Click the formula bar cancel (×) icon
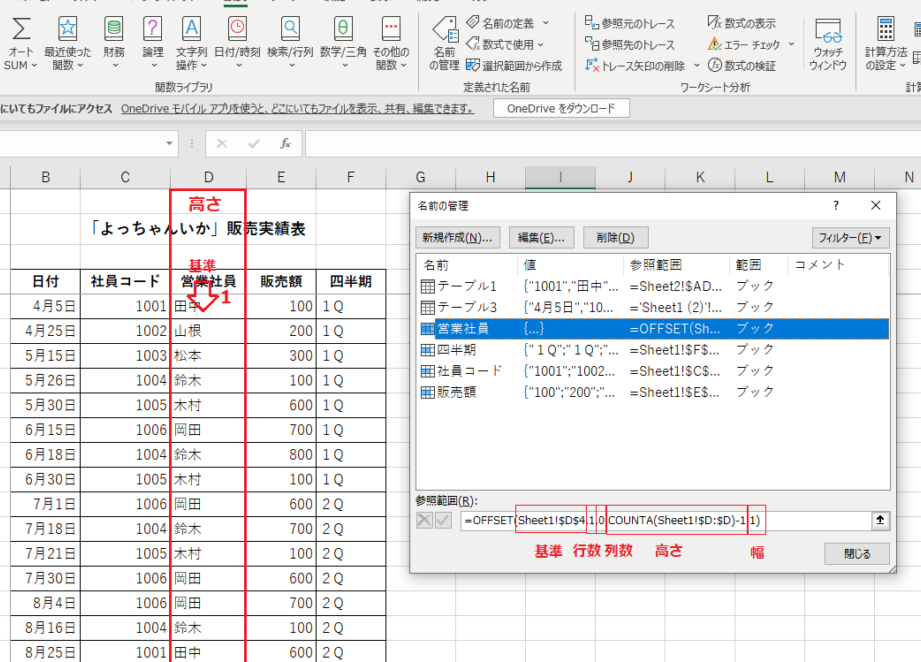 (x=221, y=143)
